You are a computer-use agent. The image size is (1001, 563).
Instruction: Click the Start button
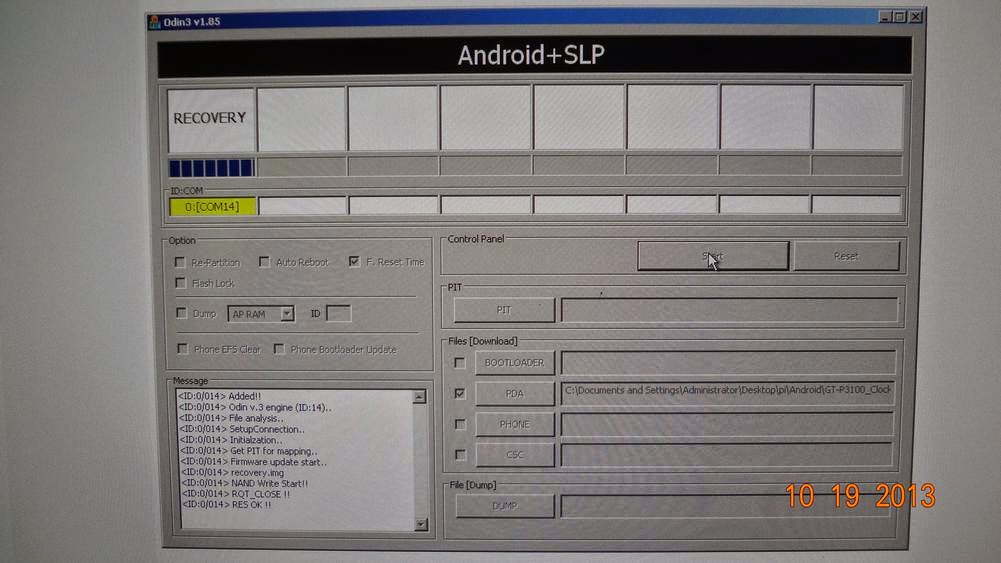point(713,256)
